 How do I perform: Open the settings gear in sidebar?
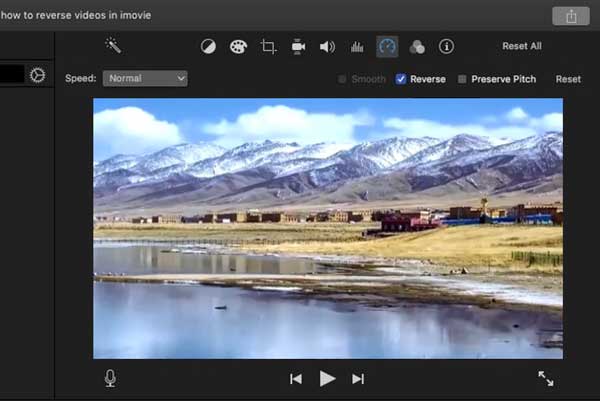[37, 75]
